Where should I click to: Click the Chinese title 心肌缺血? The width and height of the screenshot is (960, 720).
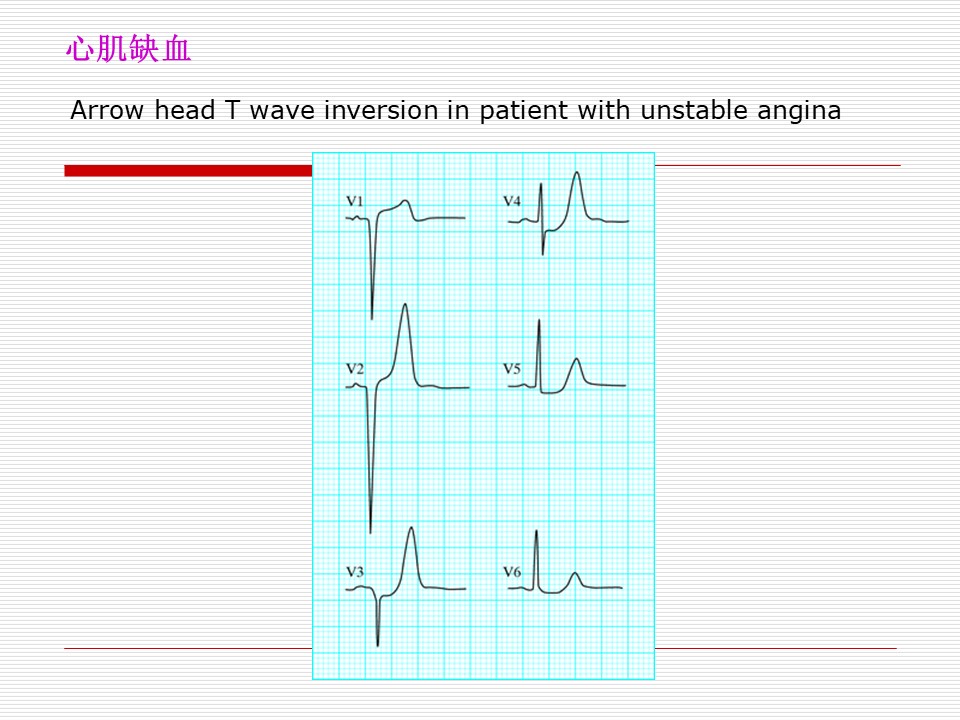pos(129,49)
